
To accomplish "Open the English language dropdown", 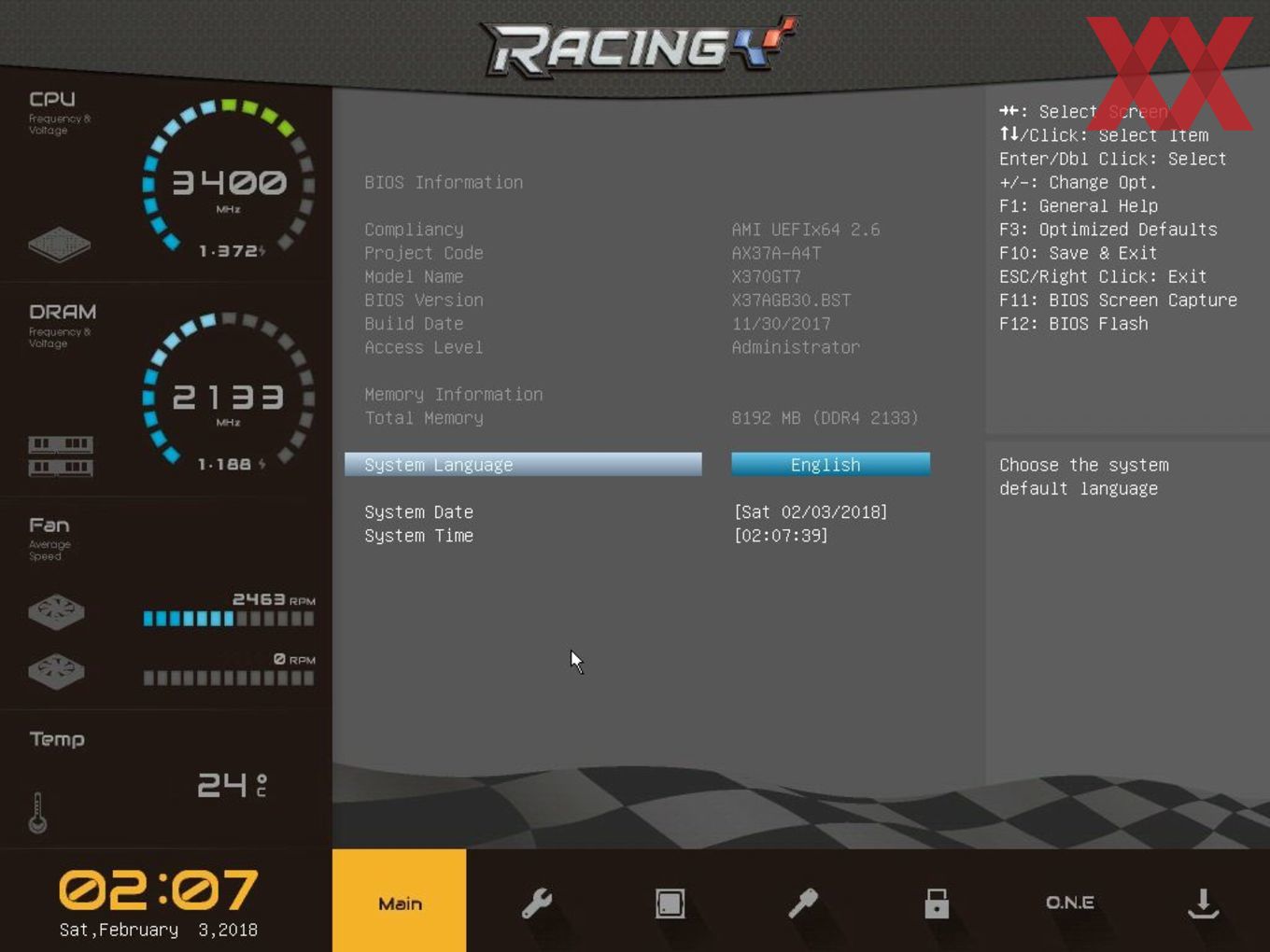I will [830, 465].
